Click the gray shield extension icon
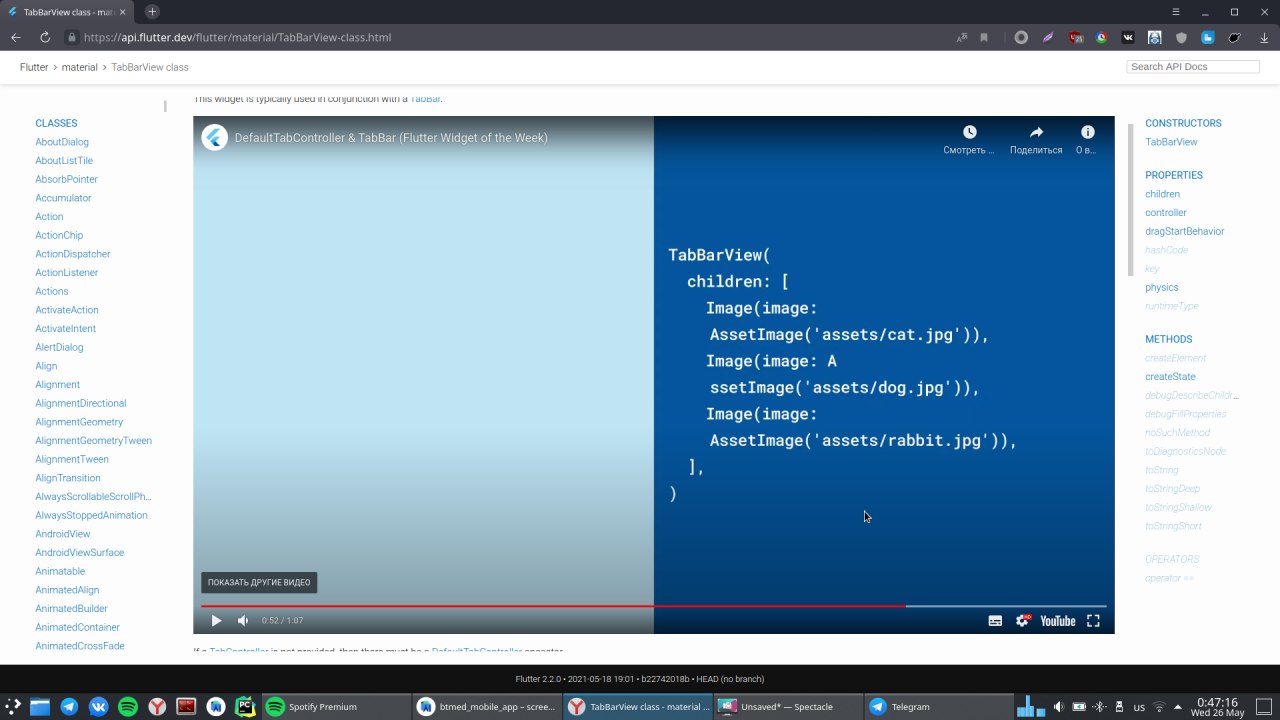The height and width of the screenshot is (720, 1280). point(1181,37)
